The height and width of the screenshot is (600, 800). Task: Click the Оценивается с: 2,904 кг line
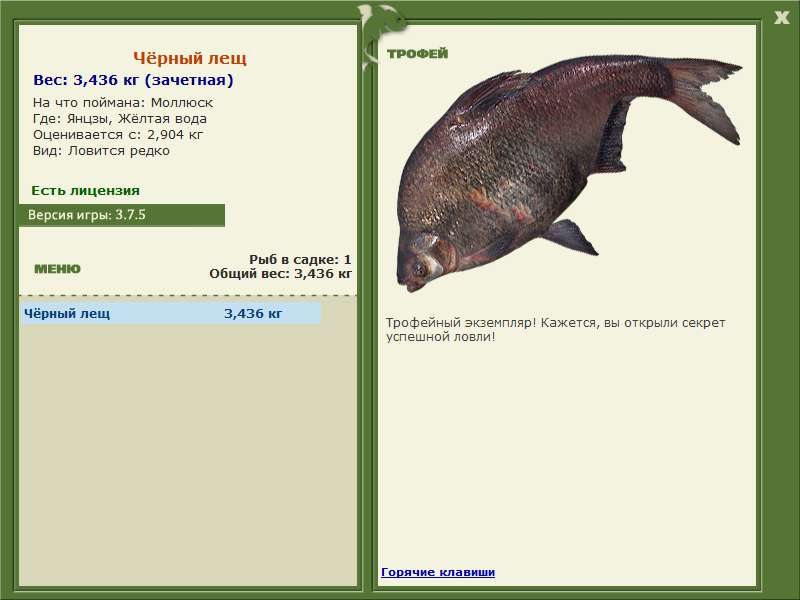118,135
